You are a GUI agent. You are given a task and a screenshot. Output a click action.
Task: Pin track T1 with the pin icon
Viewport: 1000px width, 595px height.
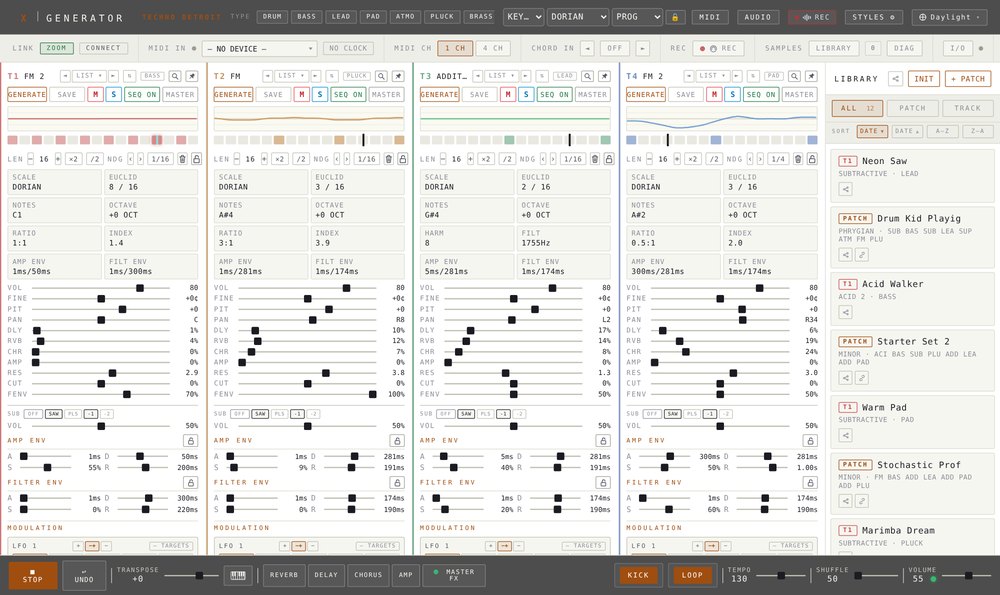(x=191, y=76)
